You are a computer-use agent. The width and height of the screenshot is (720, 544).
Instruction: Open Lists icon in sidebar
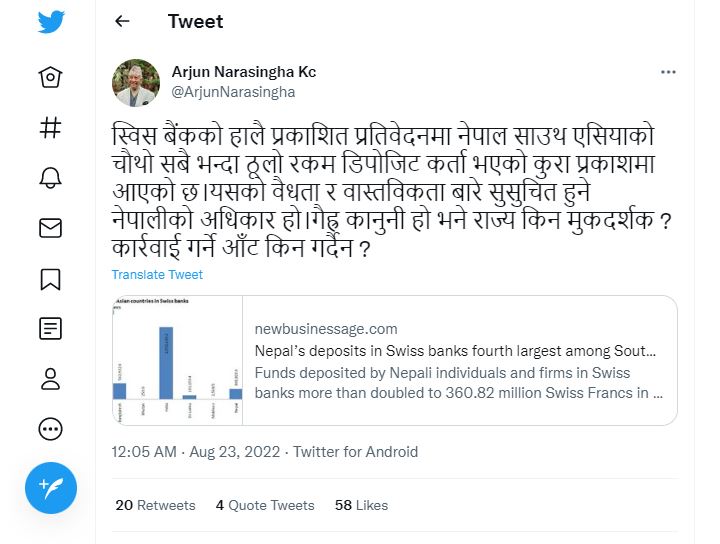coord(50,328)
